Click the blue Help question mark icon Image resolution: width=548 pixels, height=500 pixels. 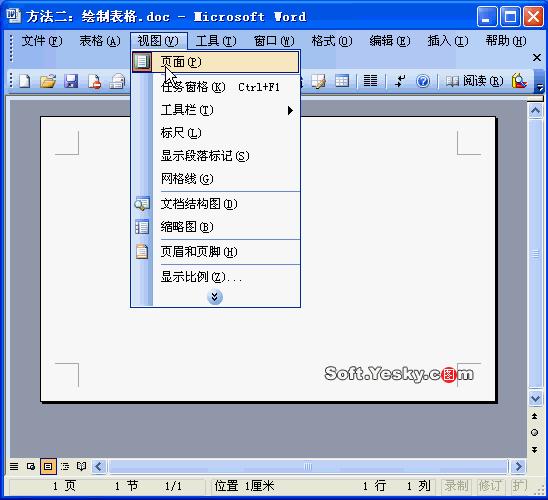coord(423,81)
